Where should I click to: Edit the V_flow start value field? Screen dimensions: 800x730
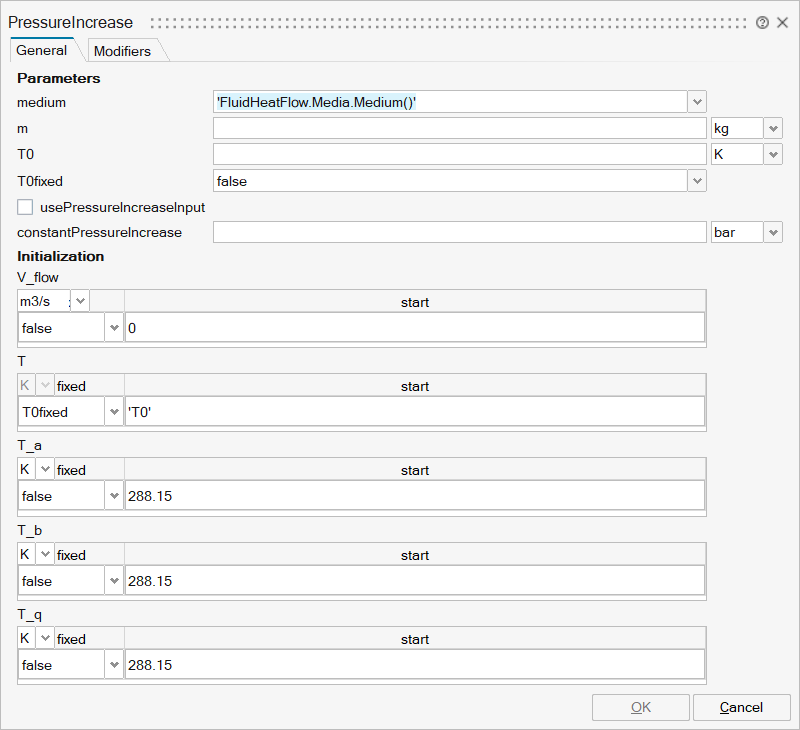click(x=414, y=328)
